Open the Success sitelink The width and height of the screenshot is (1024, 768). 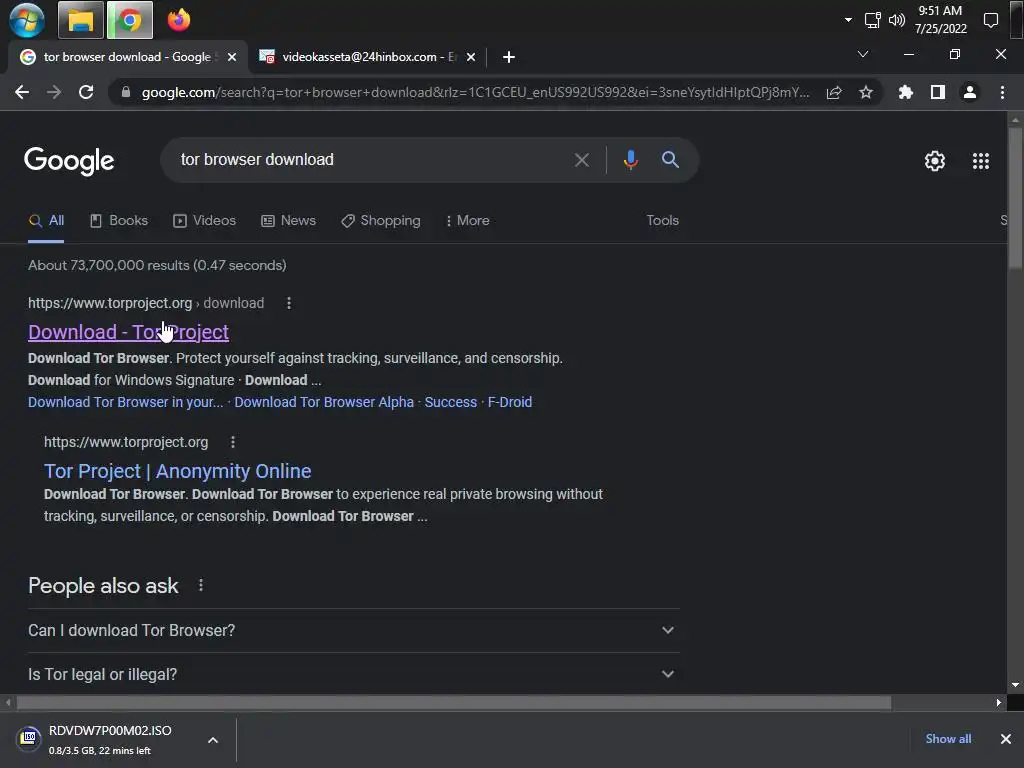point(451,402)
